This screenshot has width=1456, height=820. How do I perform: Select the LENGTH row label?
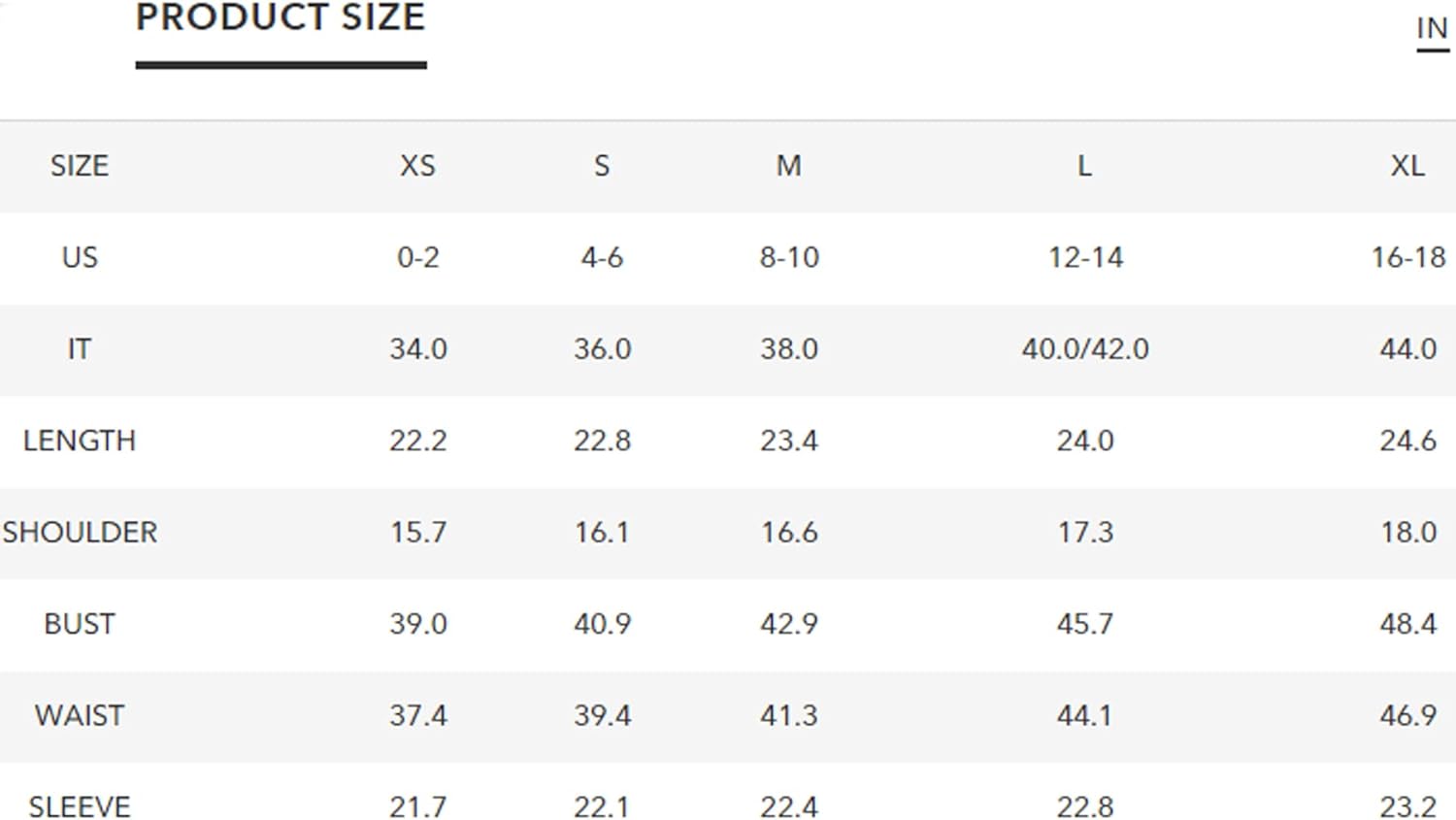80,441
